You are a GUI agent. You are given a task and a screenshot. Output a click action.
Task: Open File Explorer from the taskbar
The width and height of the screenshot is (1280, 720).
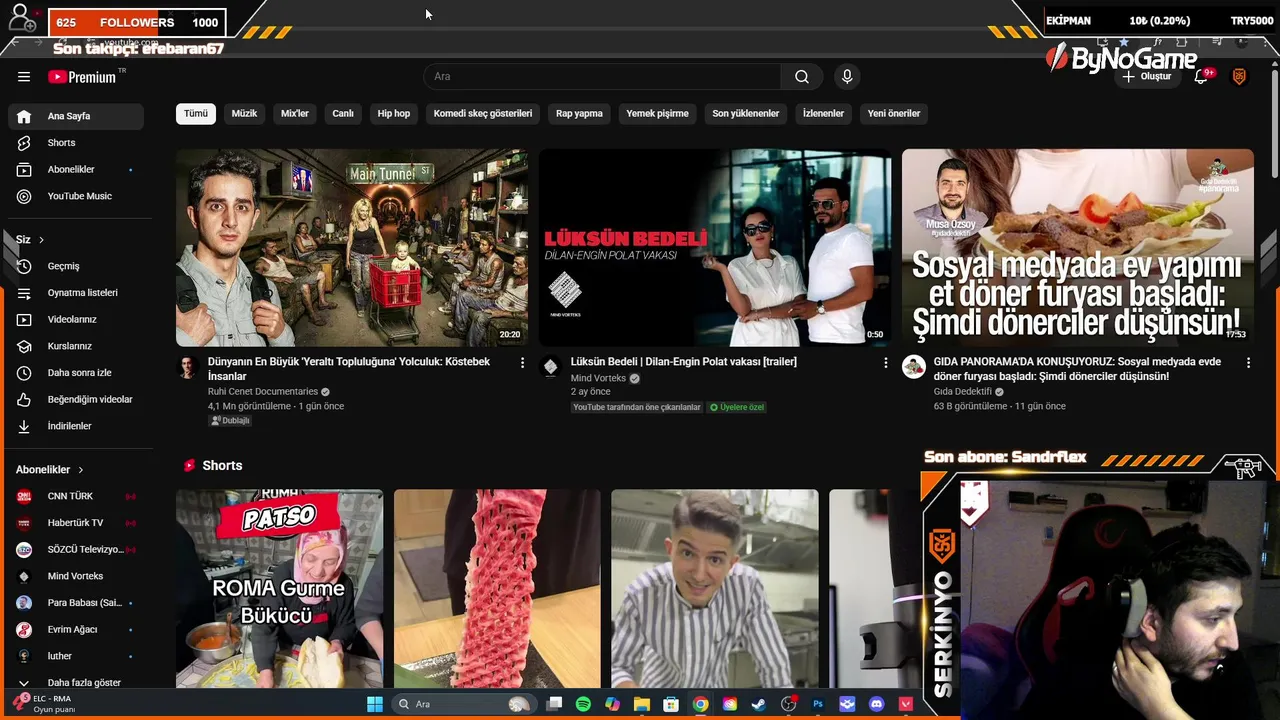click(x=641, y=704)
